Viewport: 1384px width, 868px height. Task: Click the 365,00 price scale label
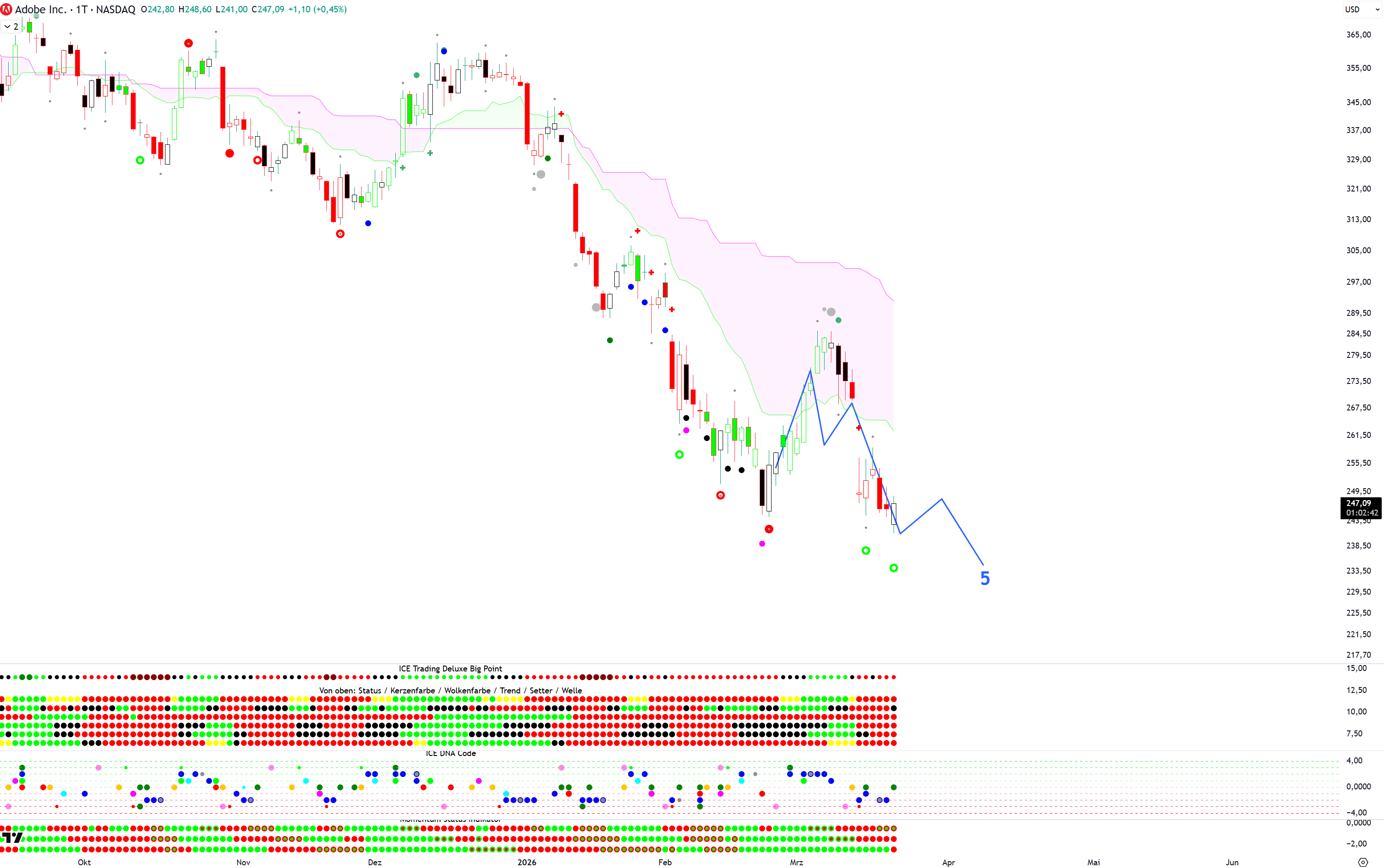click(1358, 34)
